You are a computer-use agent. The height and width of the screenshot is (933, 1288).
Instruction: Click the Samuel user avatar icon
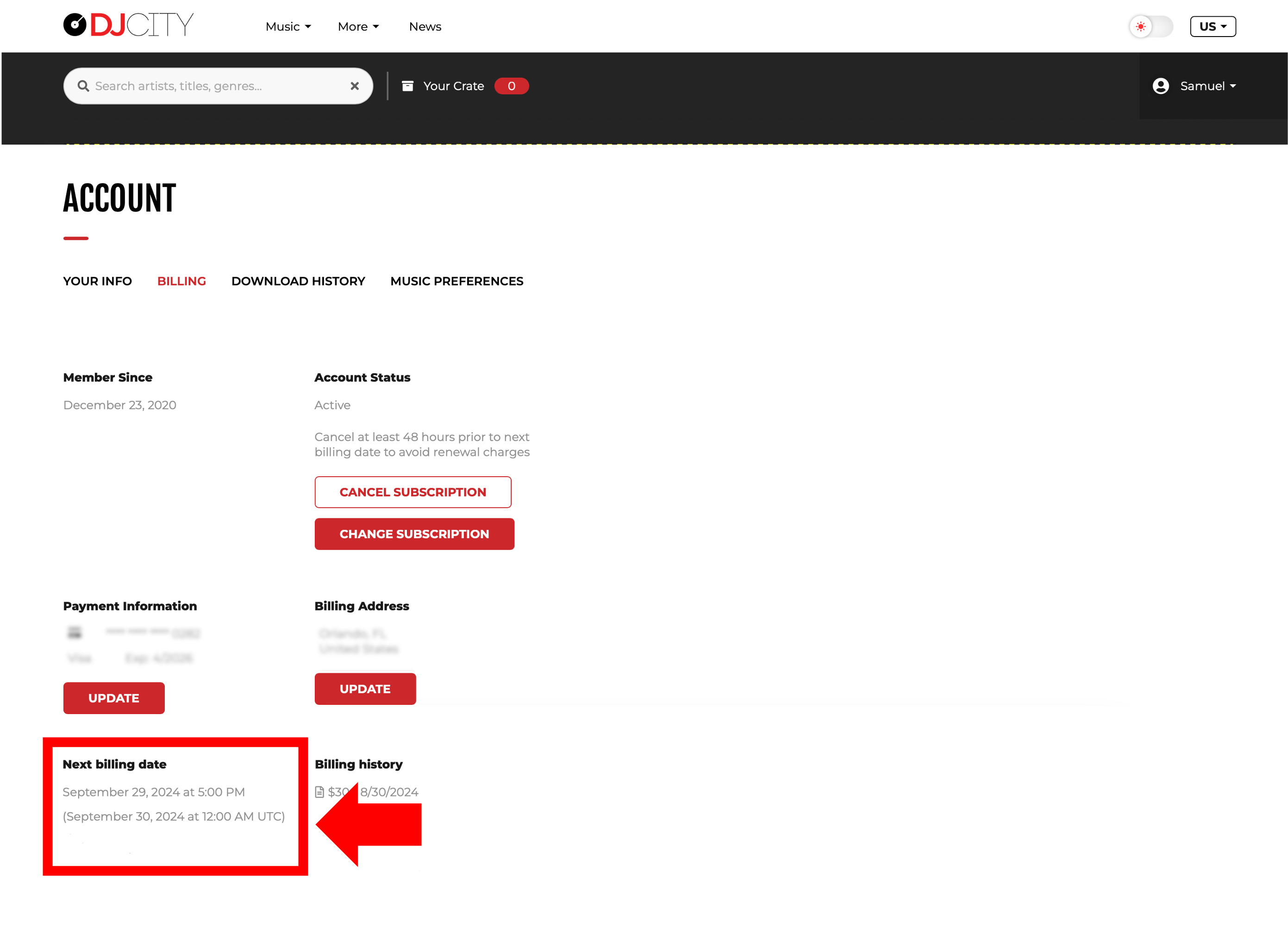tap(1160, 86)
